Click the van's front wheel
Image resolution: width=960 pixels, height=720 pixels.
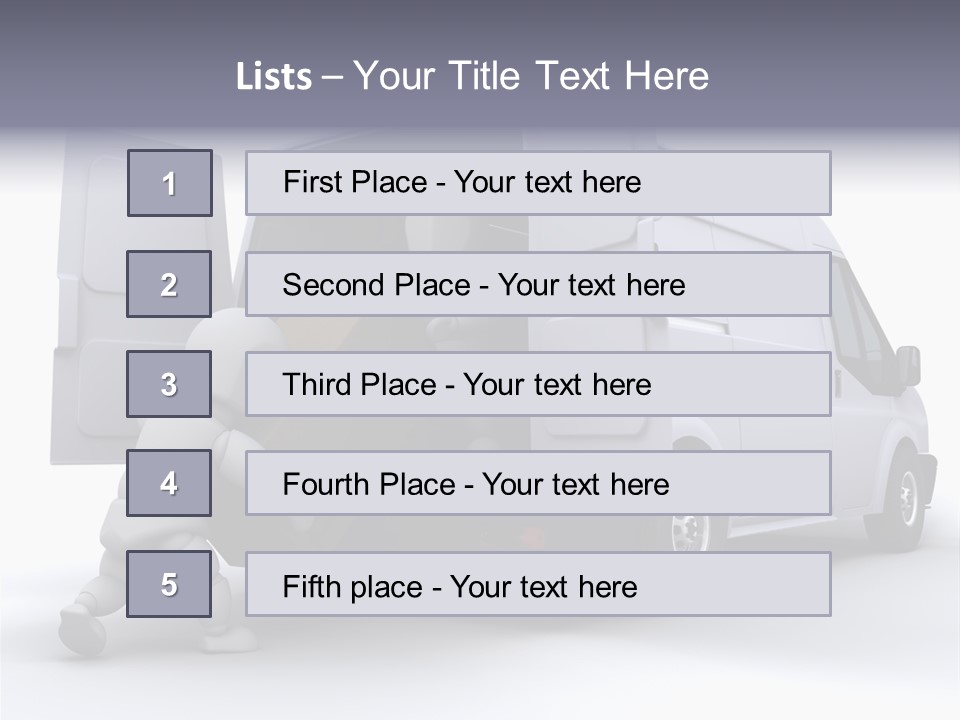pos(905,497)
